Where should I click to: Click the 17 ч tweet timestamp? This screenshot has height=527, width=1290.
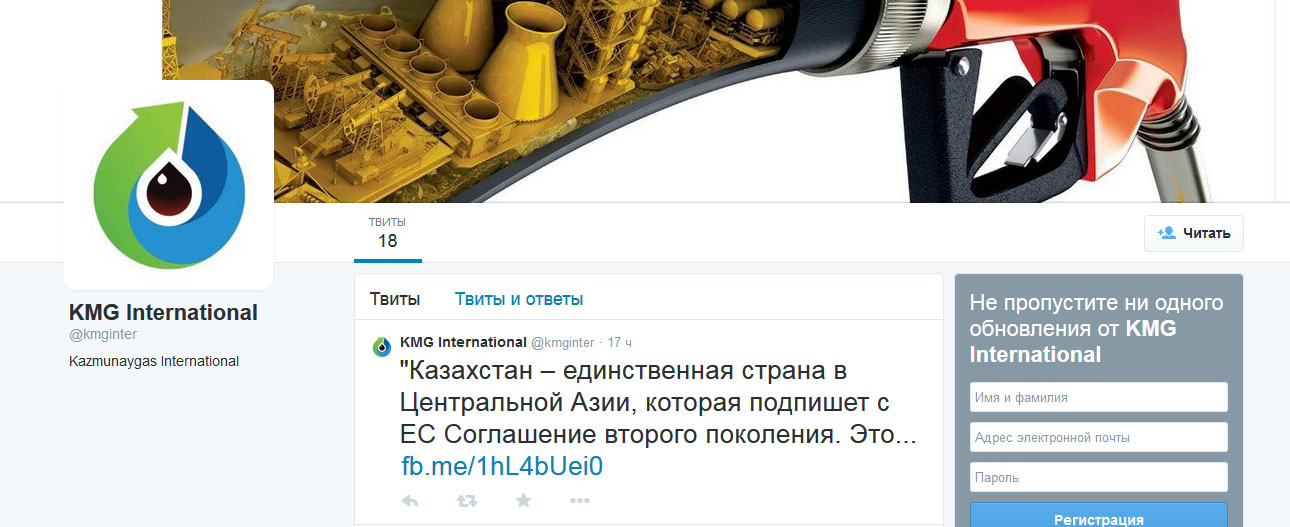pos(619,343)
